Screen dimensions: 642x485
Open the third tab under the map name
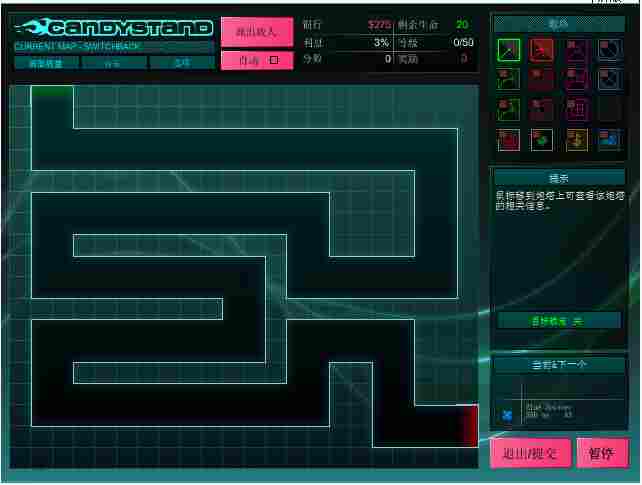point(181,63)
